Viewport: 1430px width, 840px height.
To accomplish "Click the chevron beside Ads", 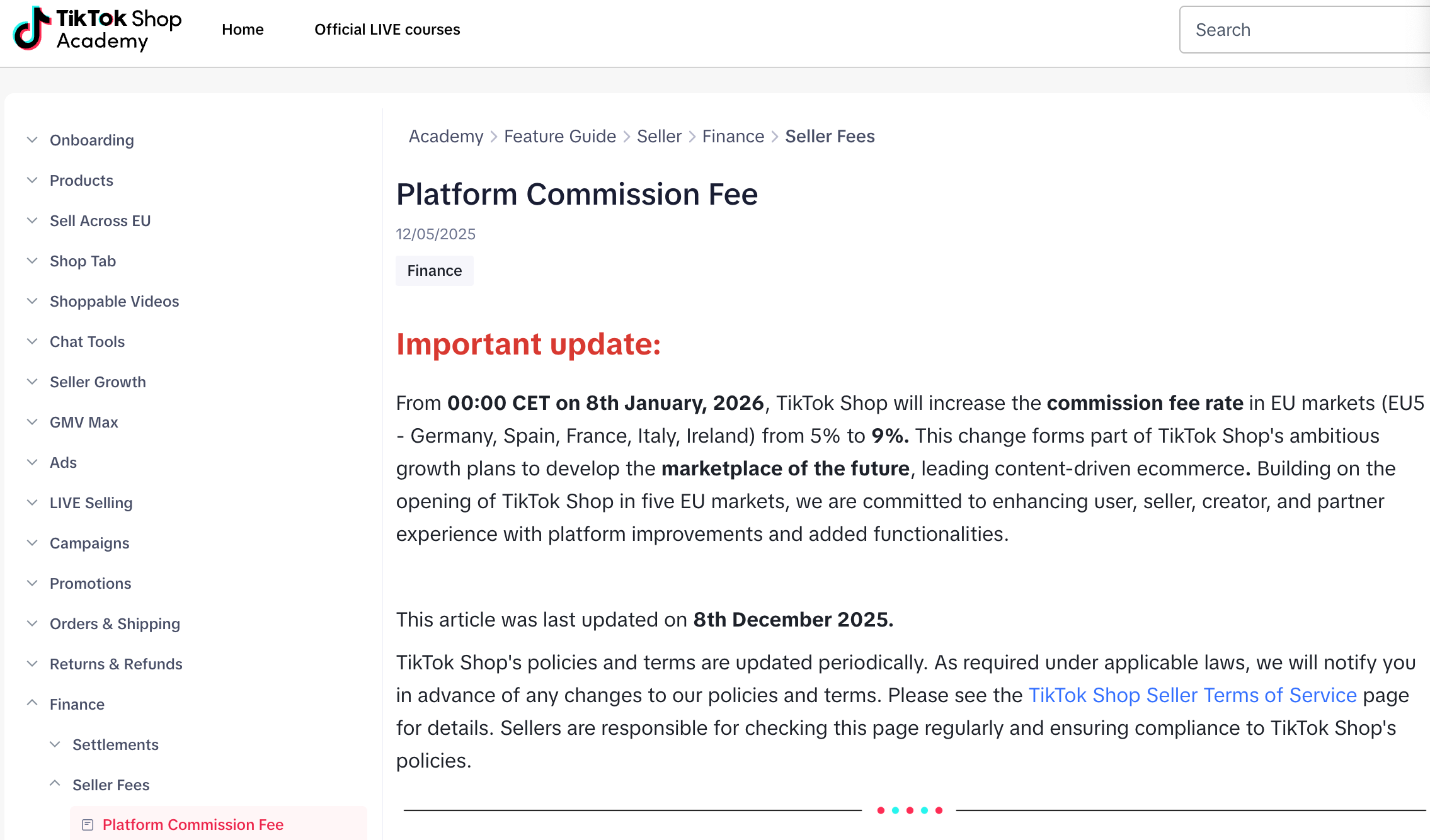I will pos(32,462).
